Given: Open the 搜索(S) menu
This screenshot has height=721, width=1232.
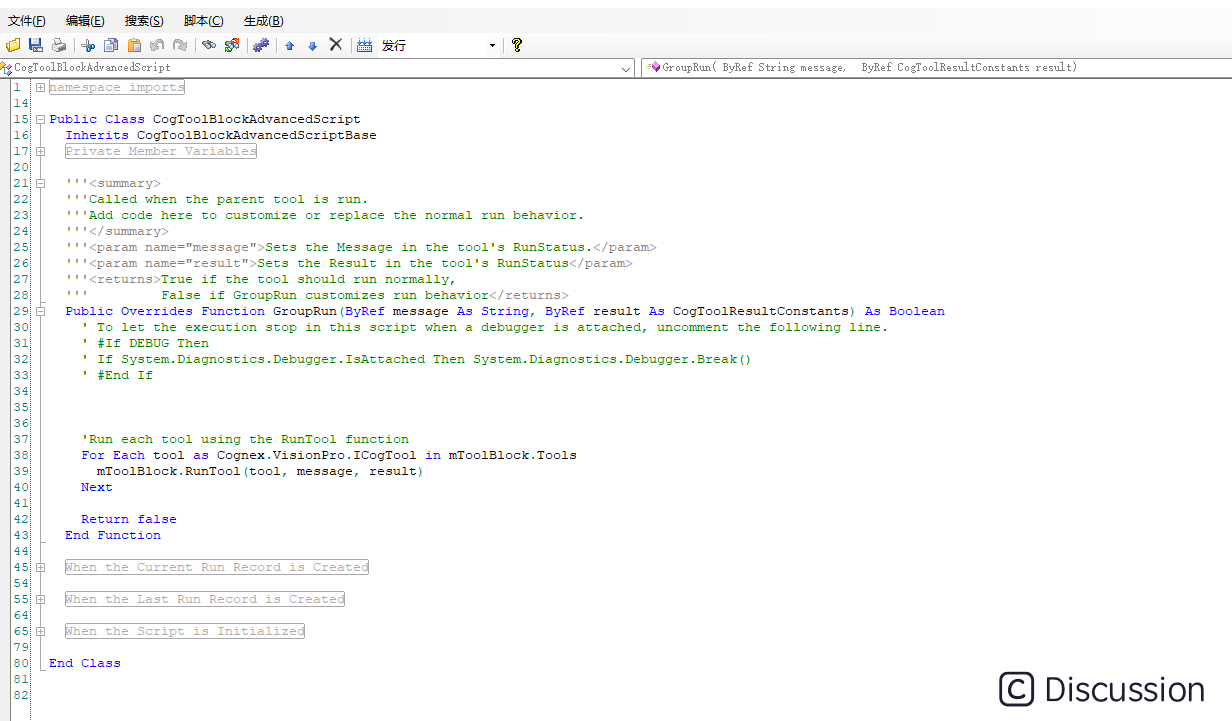Looking at the screenshot, I should pyautogui.click(x=144, y=21).
